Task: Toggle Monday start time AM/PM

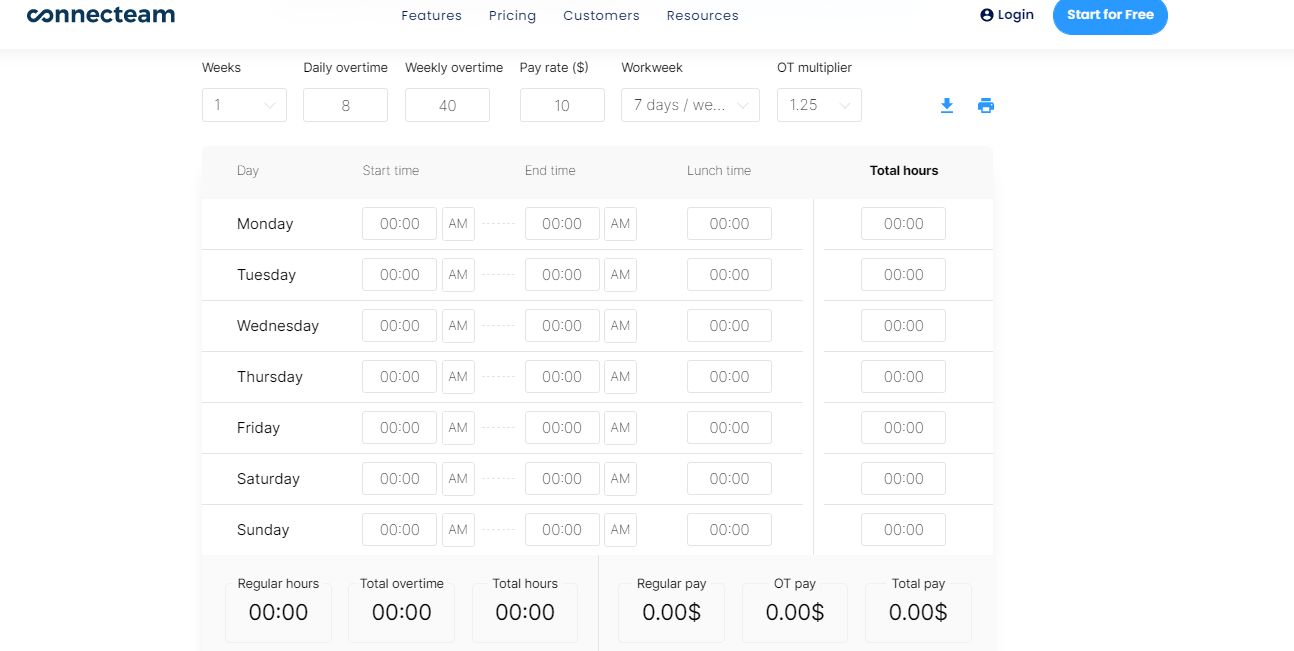Action: pyautogui.click(x=458, y=224)
